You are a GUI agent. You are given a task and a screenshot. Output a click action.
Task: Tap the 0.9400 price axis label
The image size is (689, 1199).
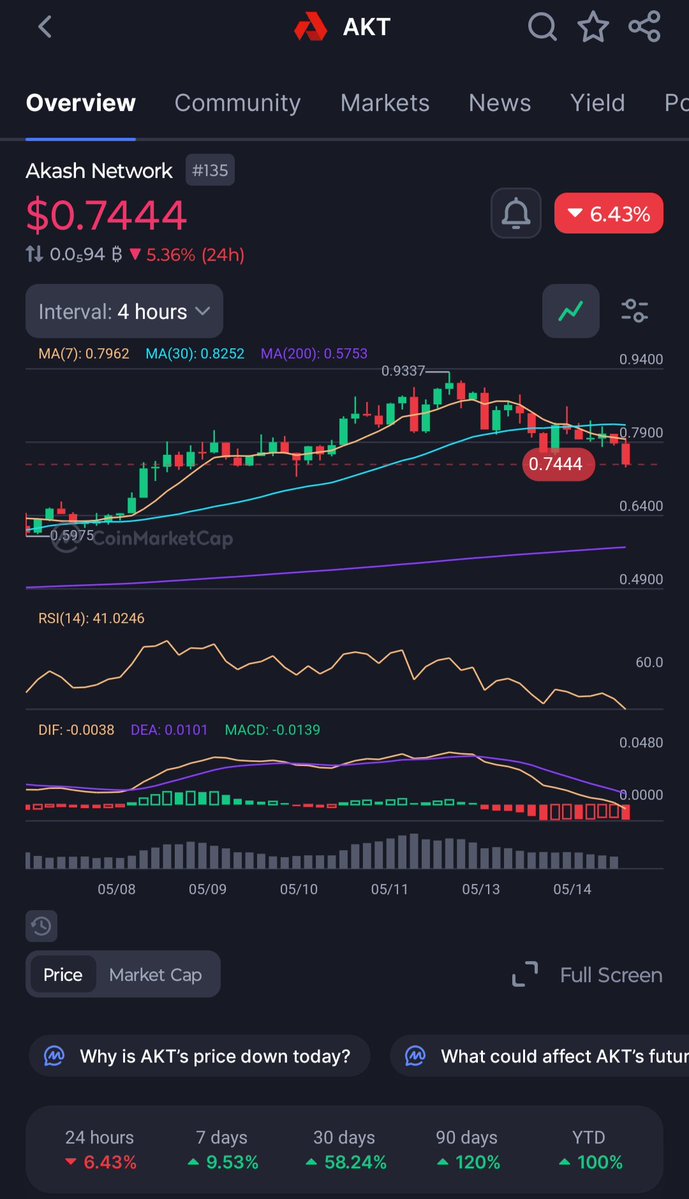(641, 359)
